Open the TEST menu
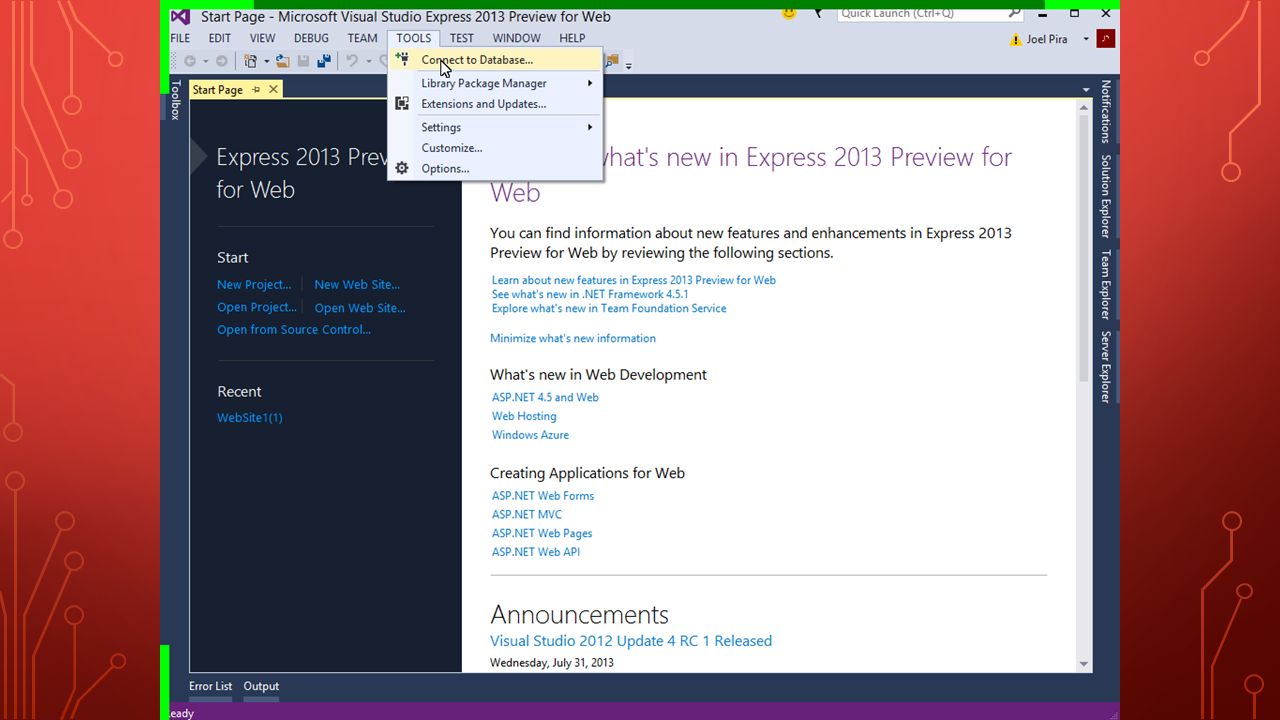This screenshot has width=1280, height=720. pos(461,38)
